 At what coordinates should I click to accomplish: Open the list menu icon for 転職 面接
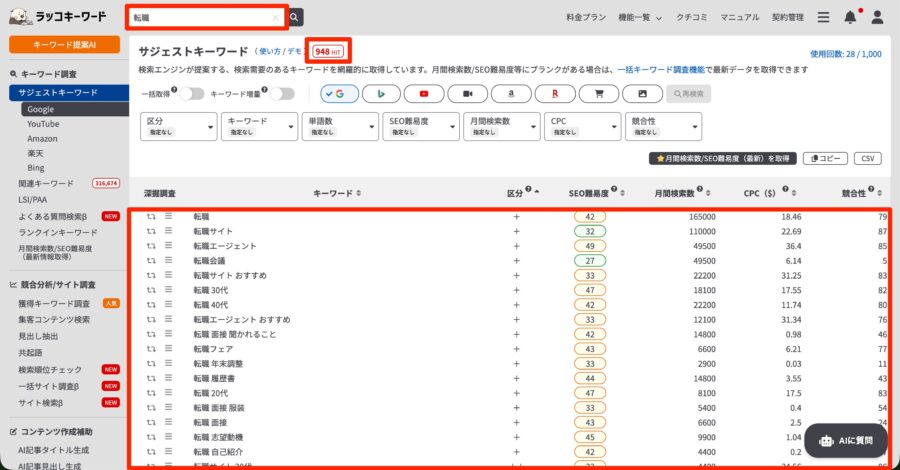(x=169, y=422)
